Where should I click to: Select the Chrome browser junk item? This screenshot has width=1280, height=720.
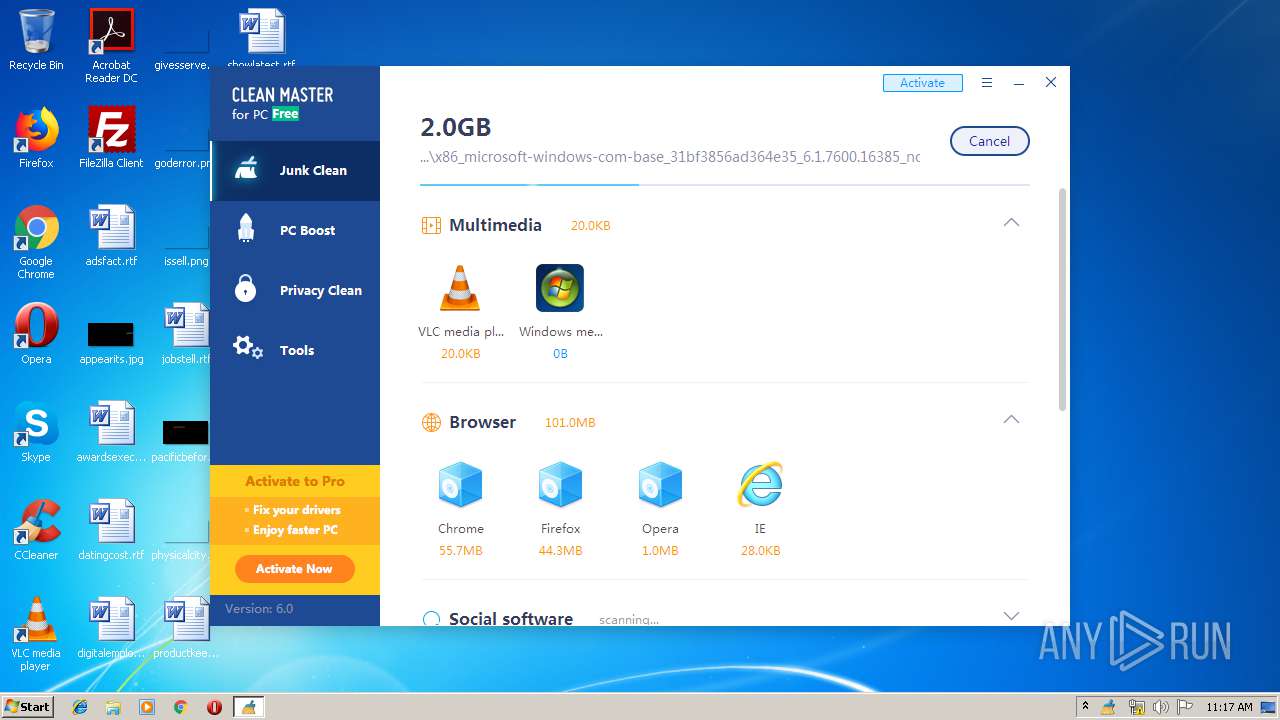tap(460, 509)
